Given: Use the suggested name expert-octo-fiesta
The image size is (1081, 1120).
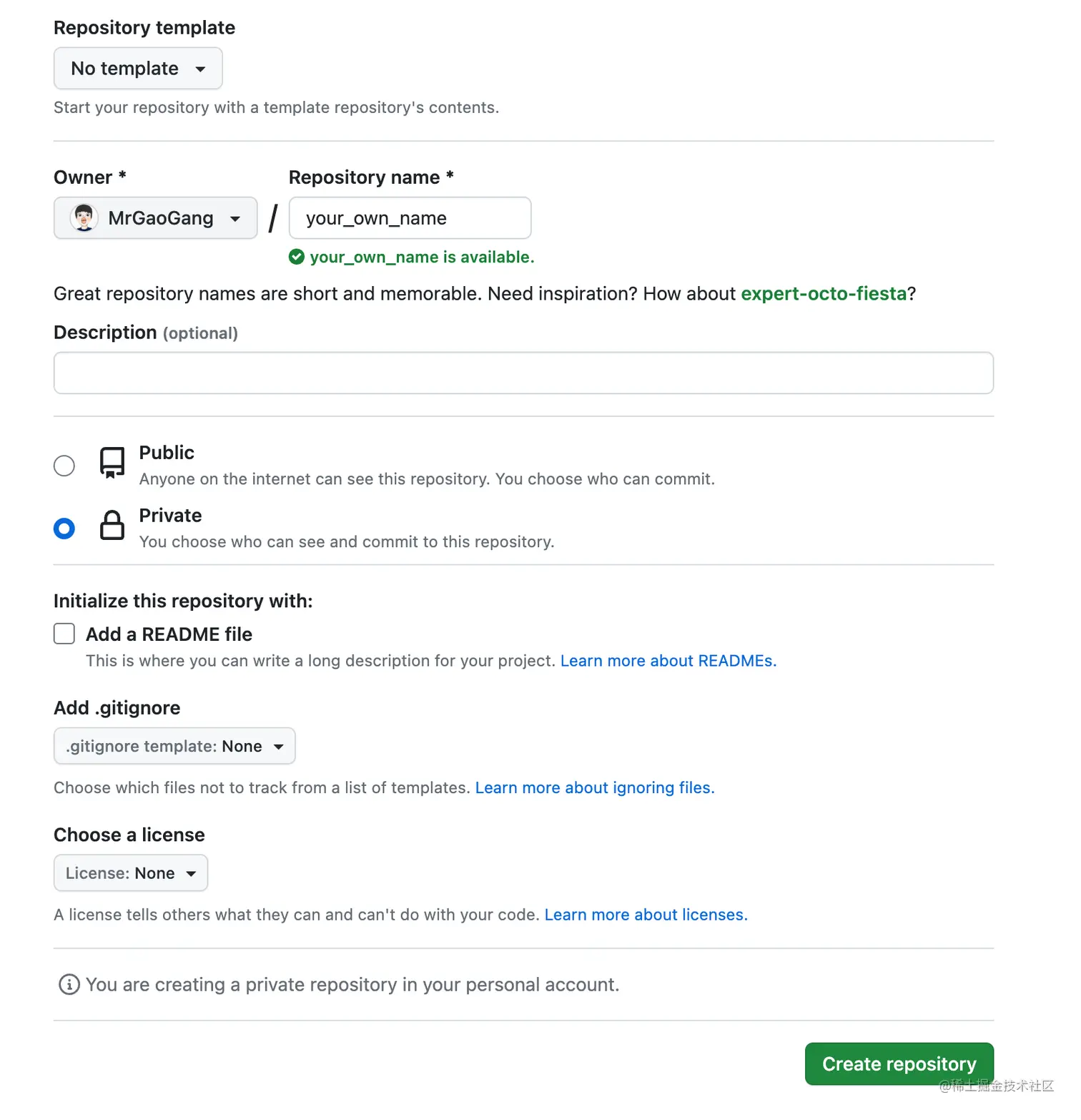Looking at the screenshot, I should (824, 294).
